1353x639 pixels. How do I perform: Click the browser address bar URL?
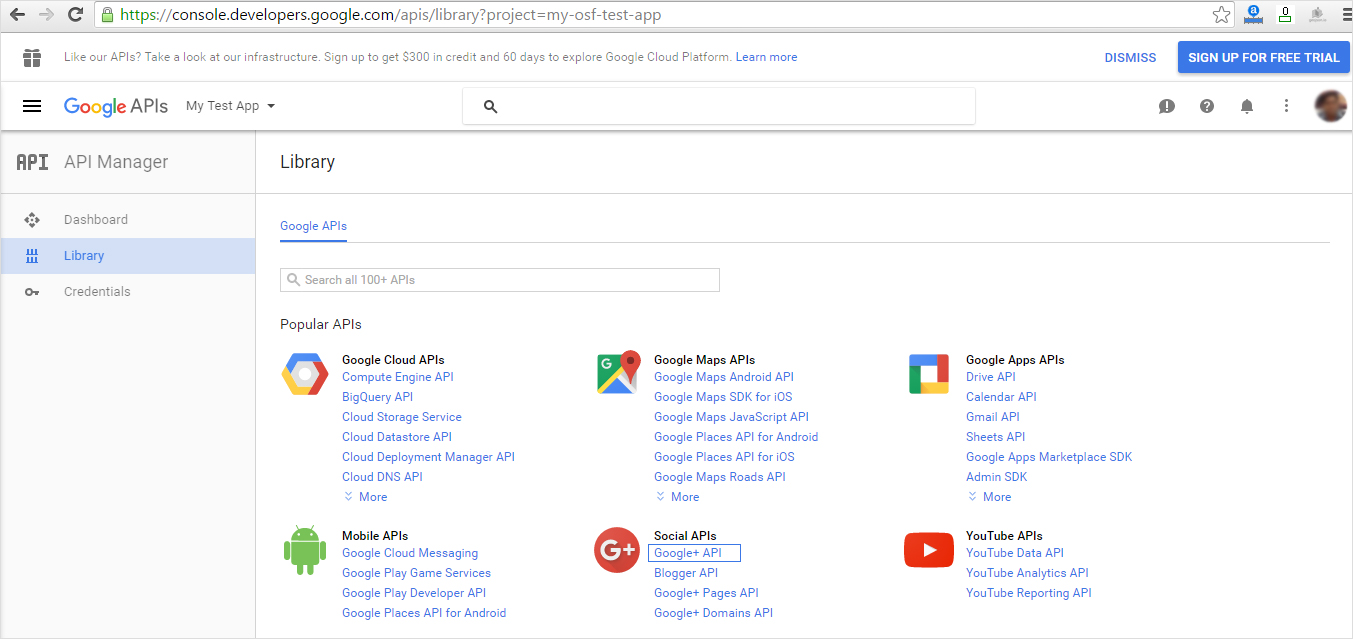pyautogui.click(x=391, y=15)
